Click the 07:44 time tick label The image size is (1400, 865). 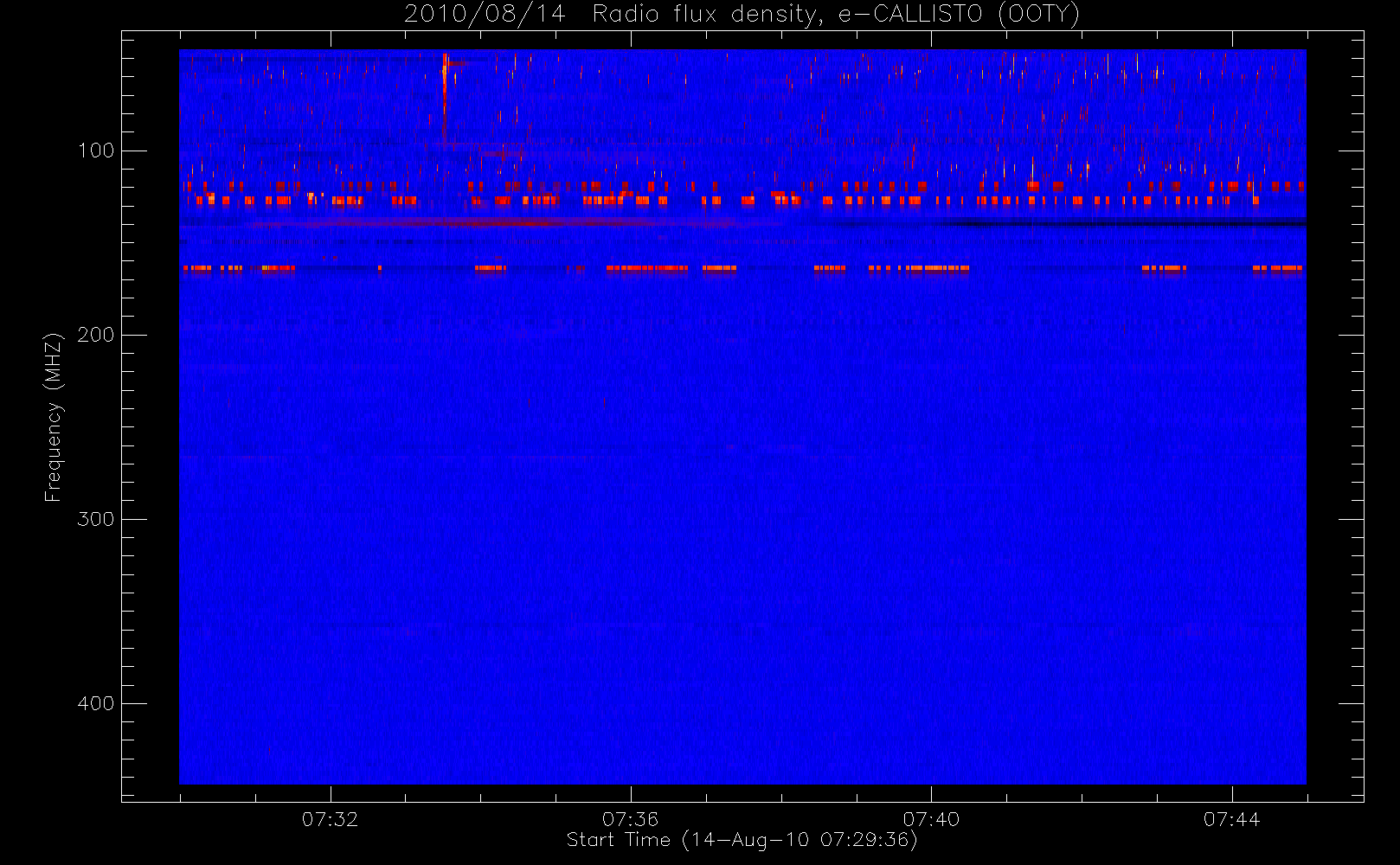tap(1231, 819)
